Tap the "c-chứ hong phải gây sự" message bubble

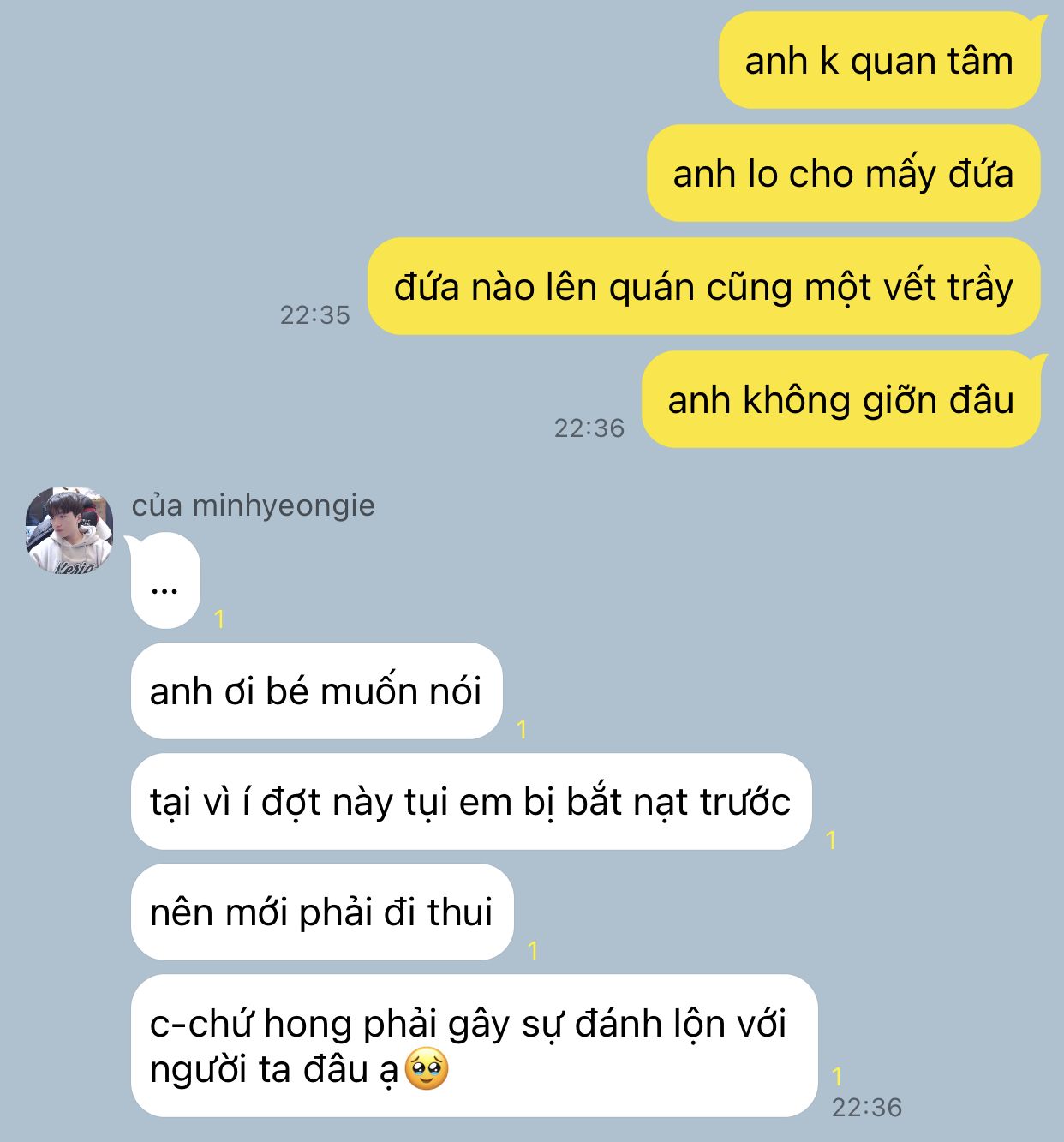pyautogui.click(x=475, y=1046)
